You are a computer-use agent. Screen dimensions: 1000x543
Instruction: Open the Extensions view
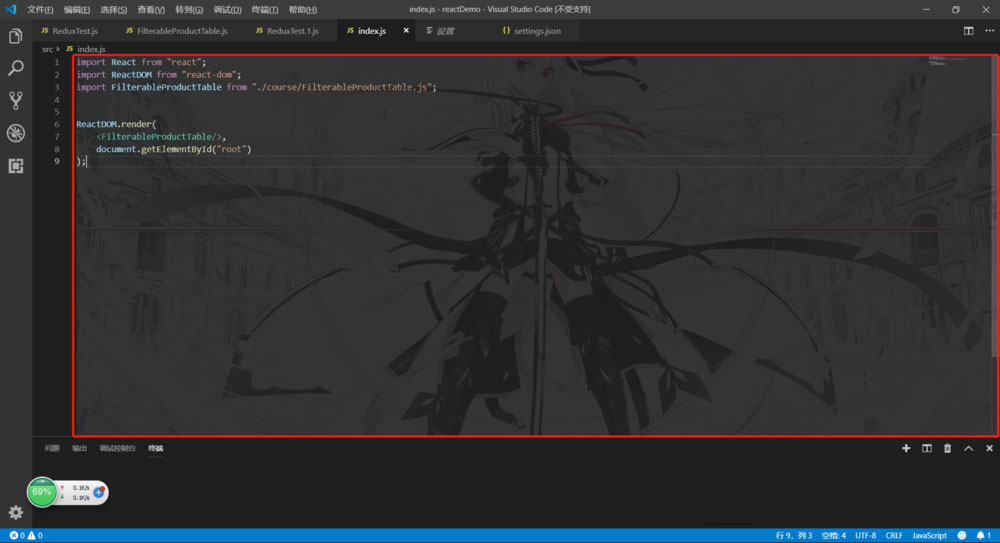pyautogui.click(x=16, y=166)
